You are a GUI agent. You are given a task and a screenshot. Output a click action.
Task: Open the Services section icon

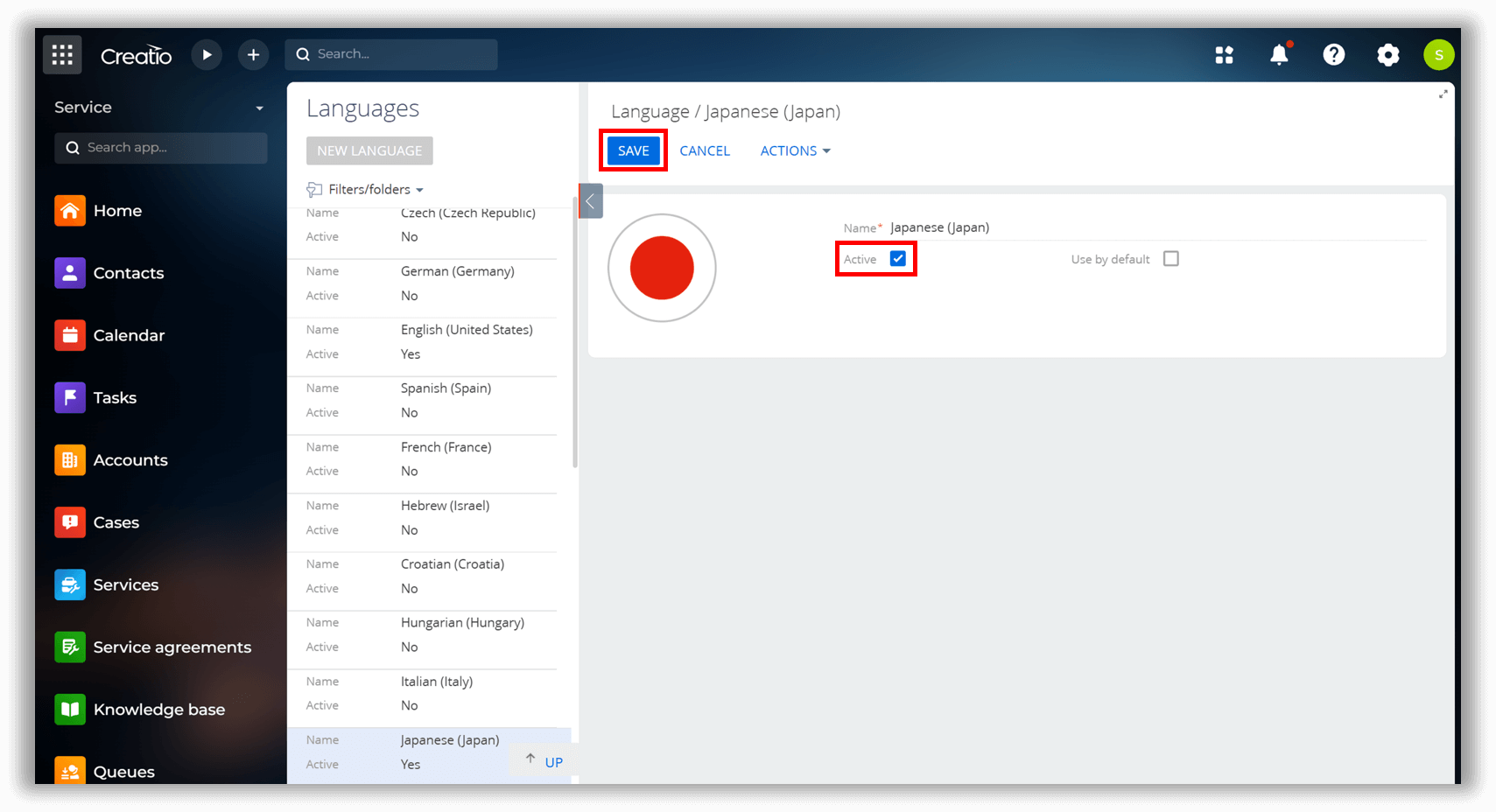[70, 584]
